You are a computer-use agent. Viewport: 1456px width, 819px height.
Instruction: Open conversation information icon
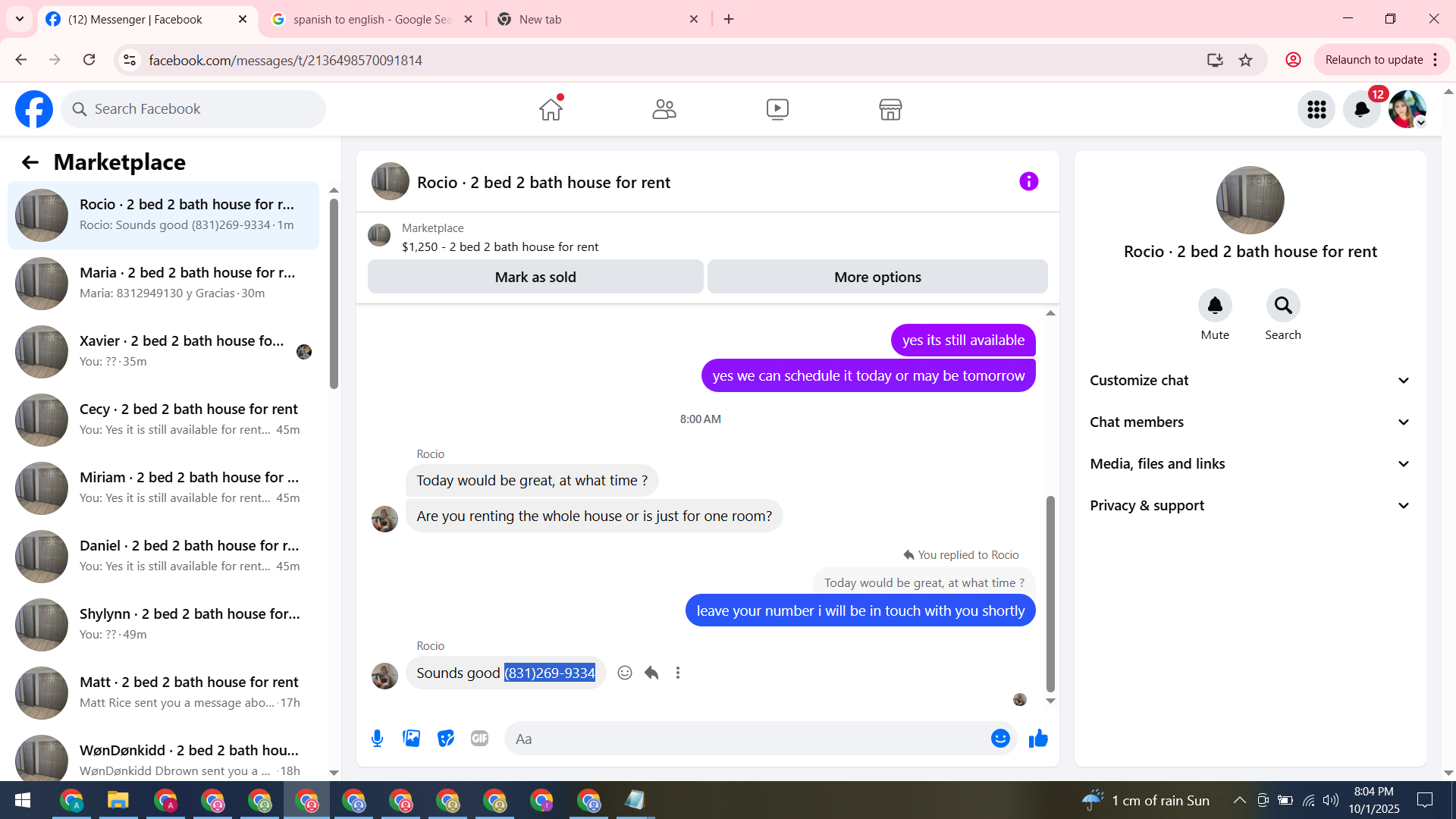1028,181
